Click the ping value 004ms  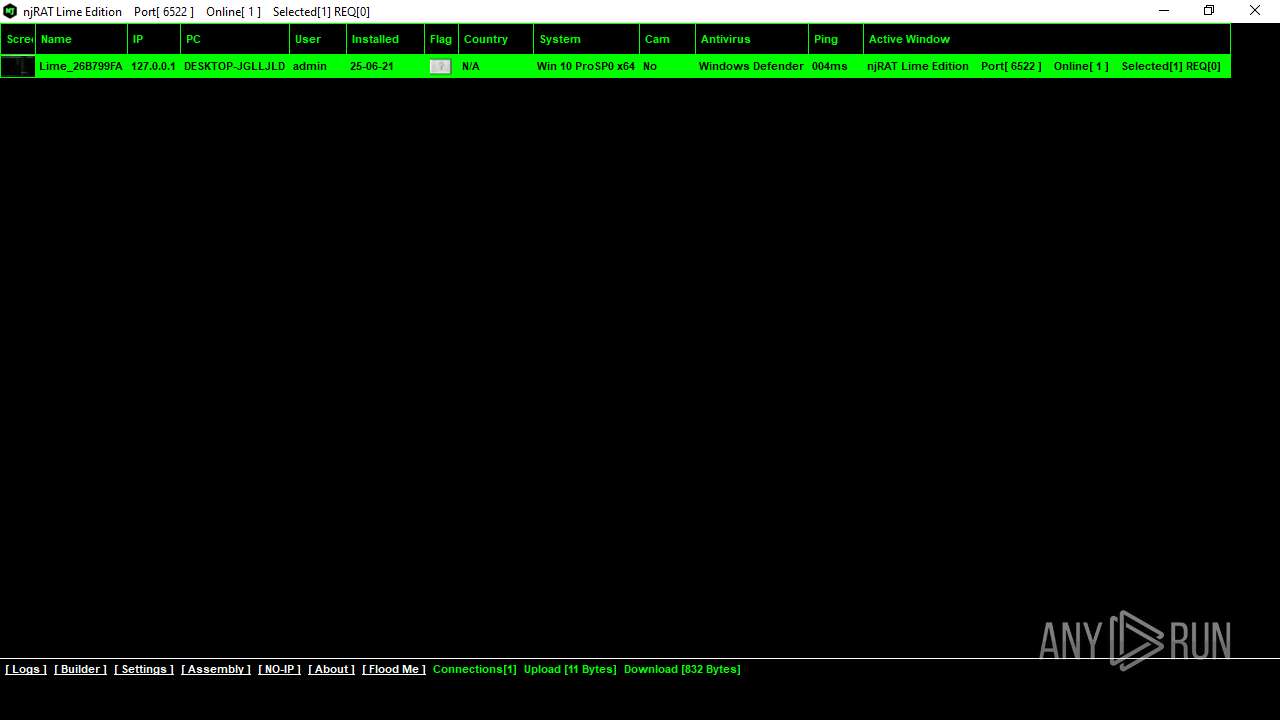[x=830, y=66]
